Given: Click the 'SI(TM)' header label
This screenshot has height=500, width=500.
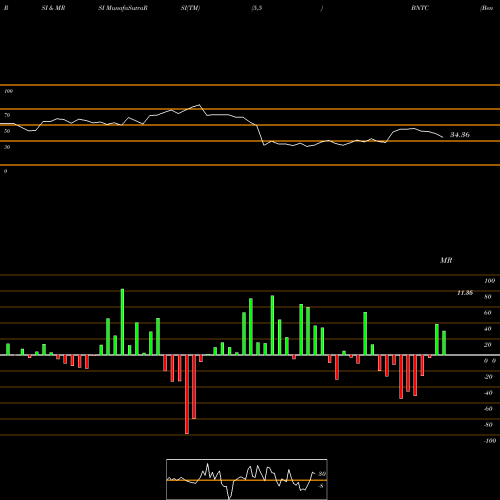Looking at the screenshot, I should pyautogui.click(x=190, y=8).
